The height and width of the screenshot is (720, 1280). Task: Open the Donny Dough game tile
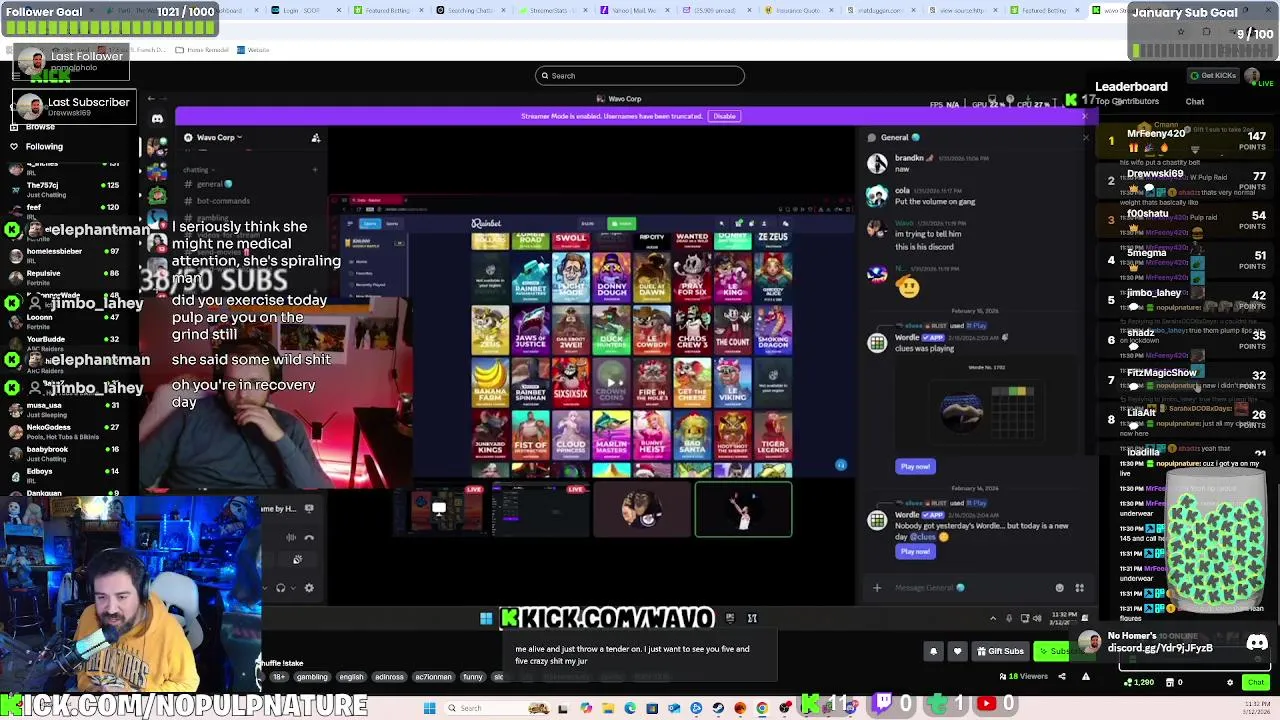coord(611,275)
